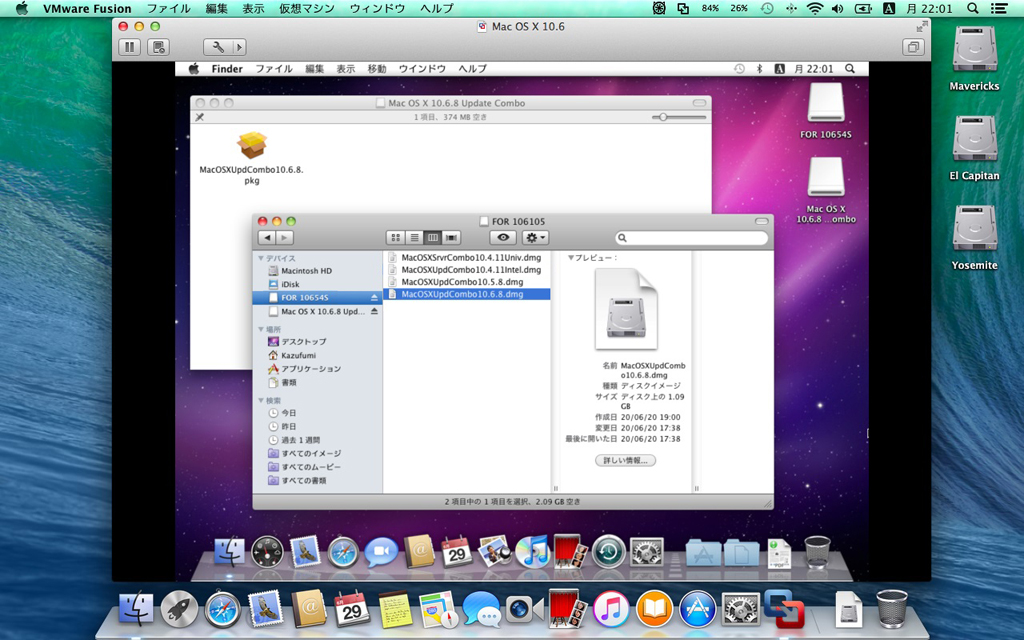Go forward in the FOR 106105 Finder window

[285, 238]
